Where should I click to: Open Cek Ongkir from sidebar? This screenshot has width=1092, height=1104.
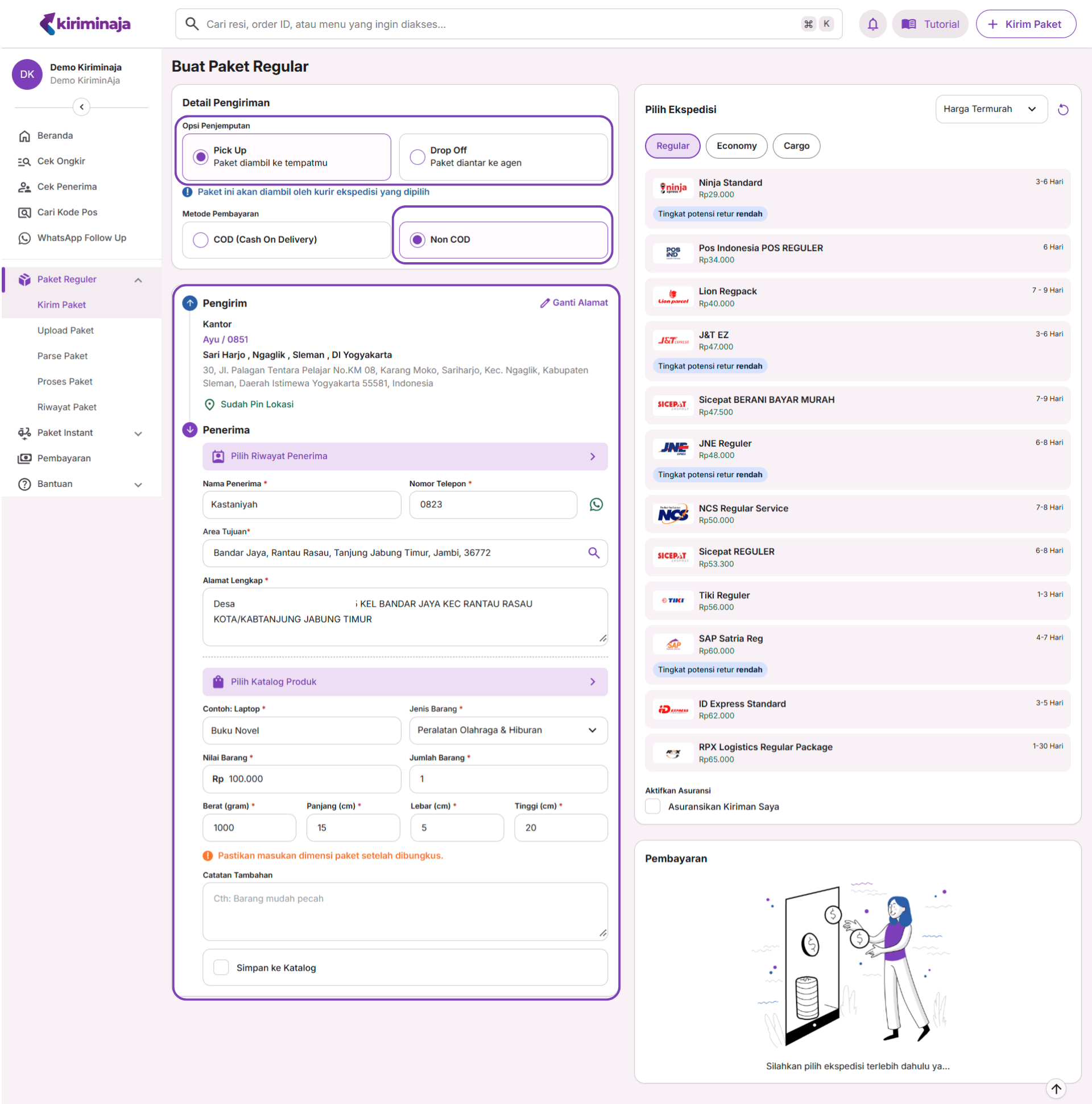[x=60, y=161]
